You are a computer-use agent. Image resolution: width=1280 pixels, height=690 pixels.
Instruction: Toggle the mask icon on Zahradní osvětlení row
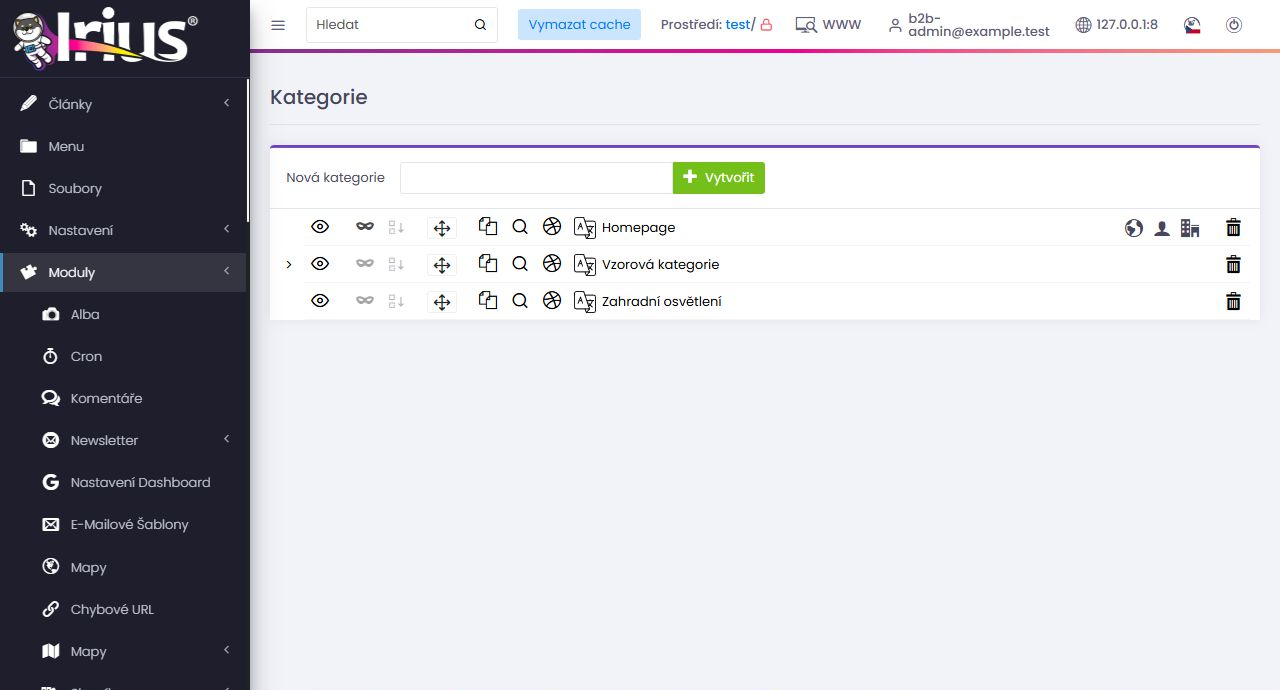[x=365, y=301]
